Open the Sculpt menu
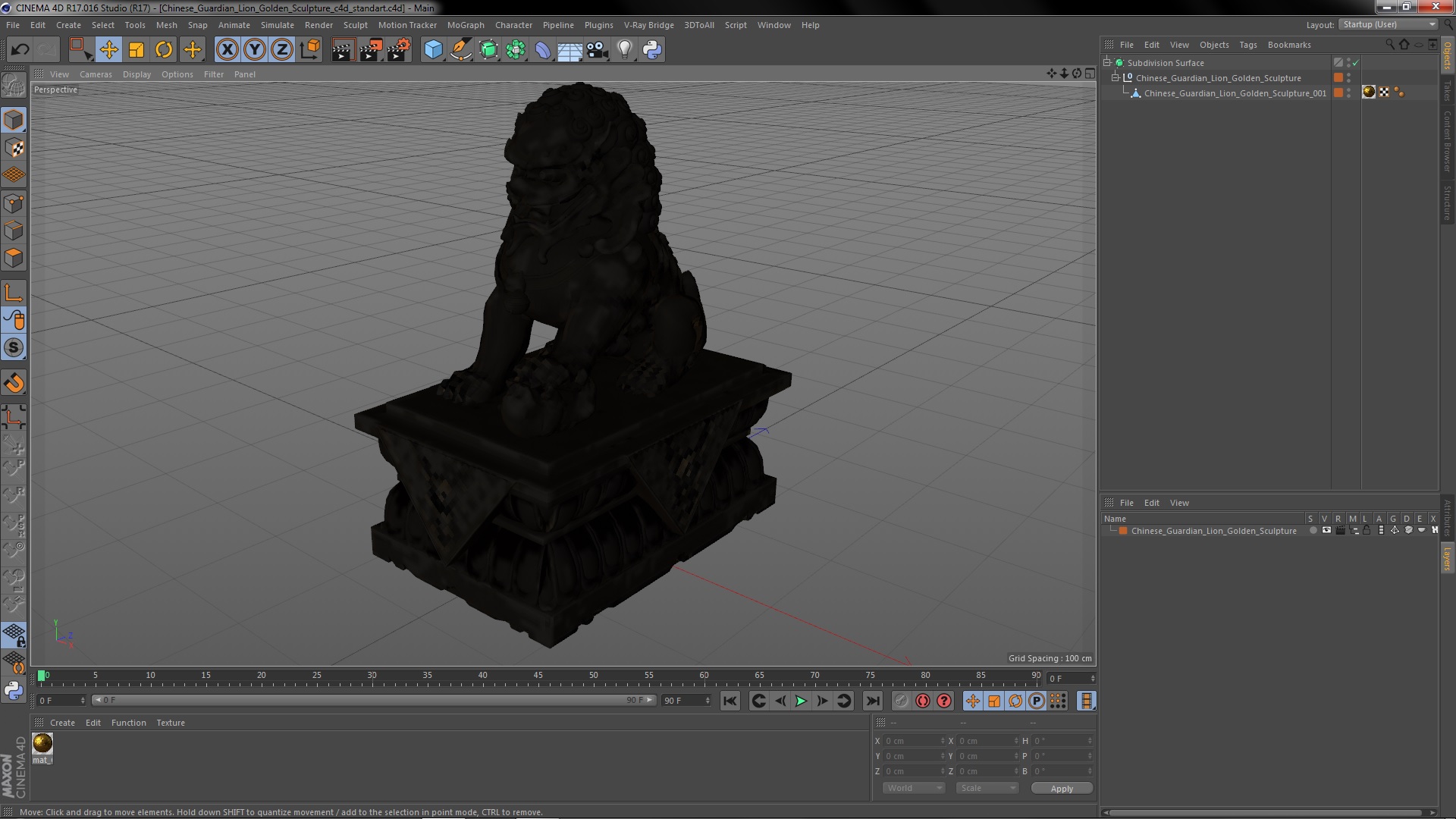Viewport: 1456px width, 819px height. (x=356, y=25)
